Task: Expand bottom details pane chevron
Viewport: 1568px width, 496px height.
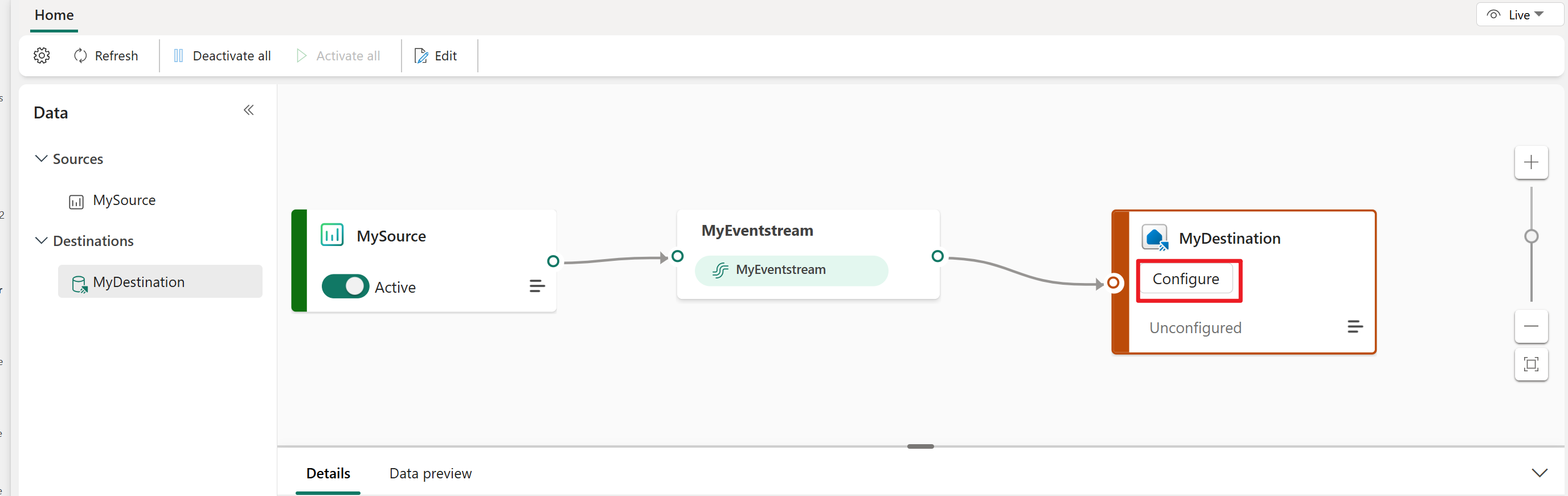Action: (x=1540, y=473)
